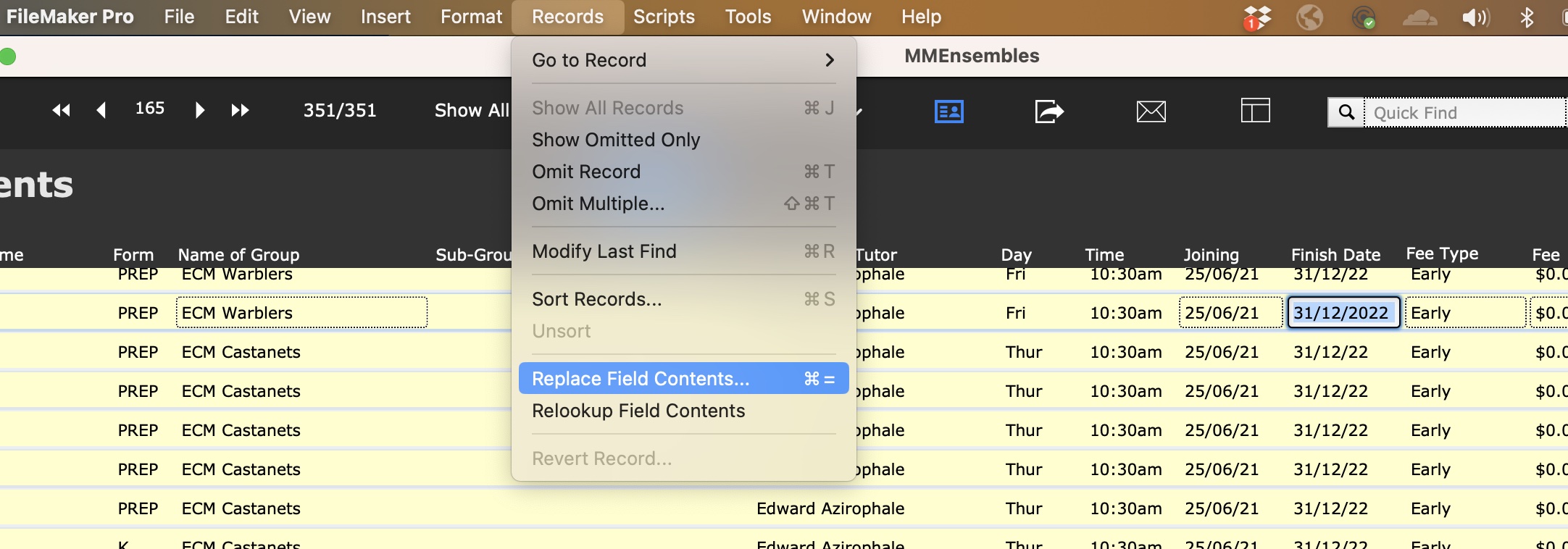Close the open Records menu via its title

tap(567, 17)
